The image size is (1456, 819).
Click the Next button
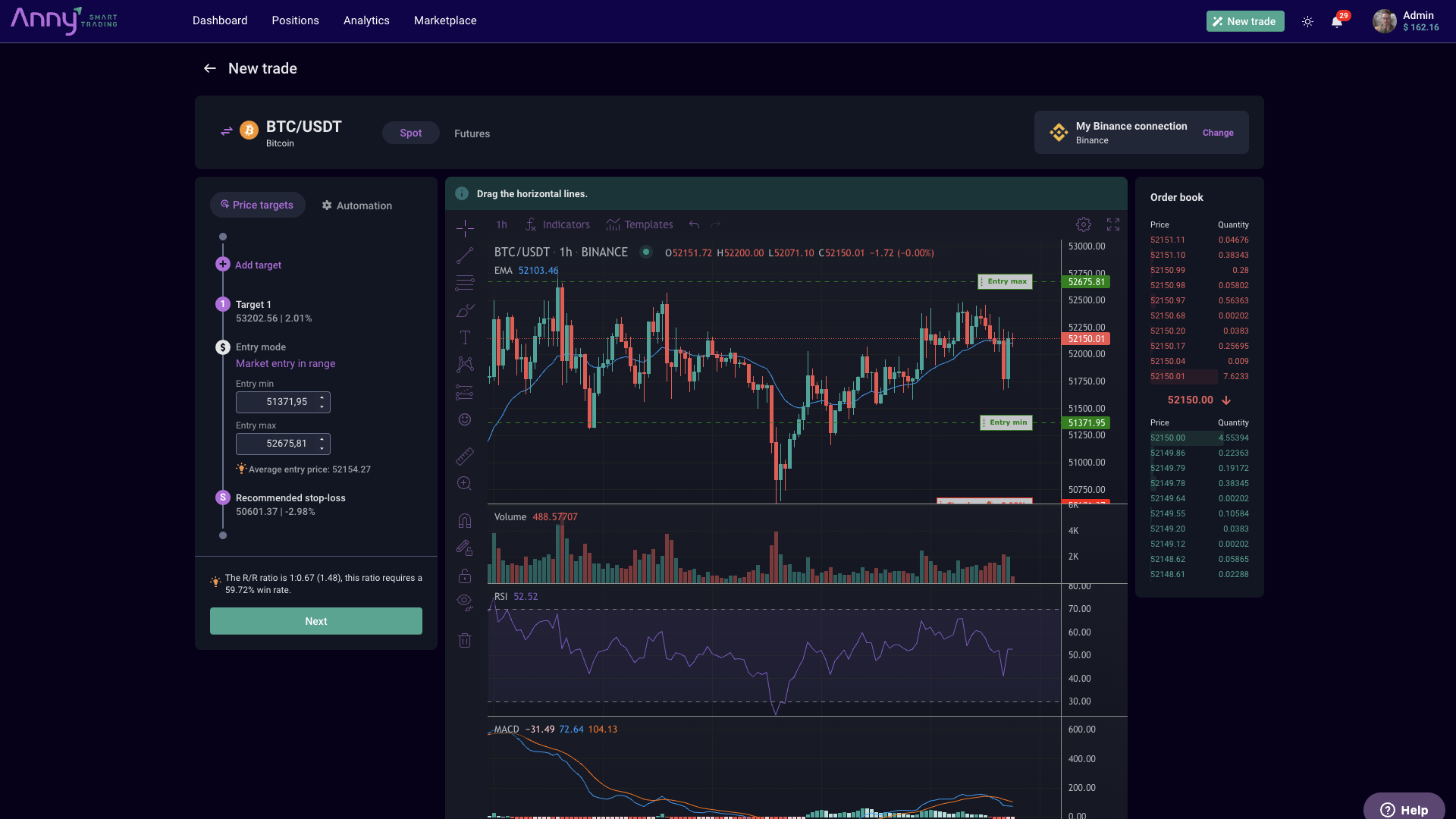tap(315, 620)
